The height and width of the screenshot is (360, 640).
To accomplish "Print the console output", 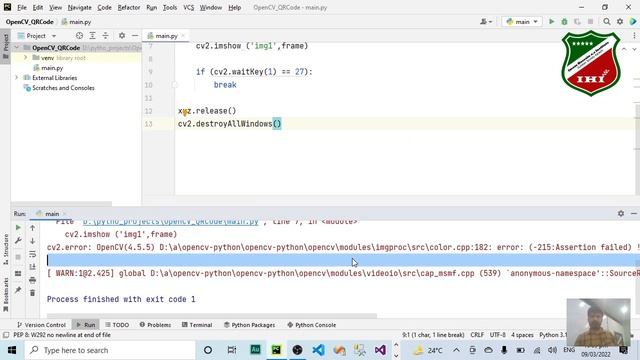I will pyautogui.click(x=33, y=280).
